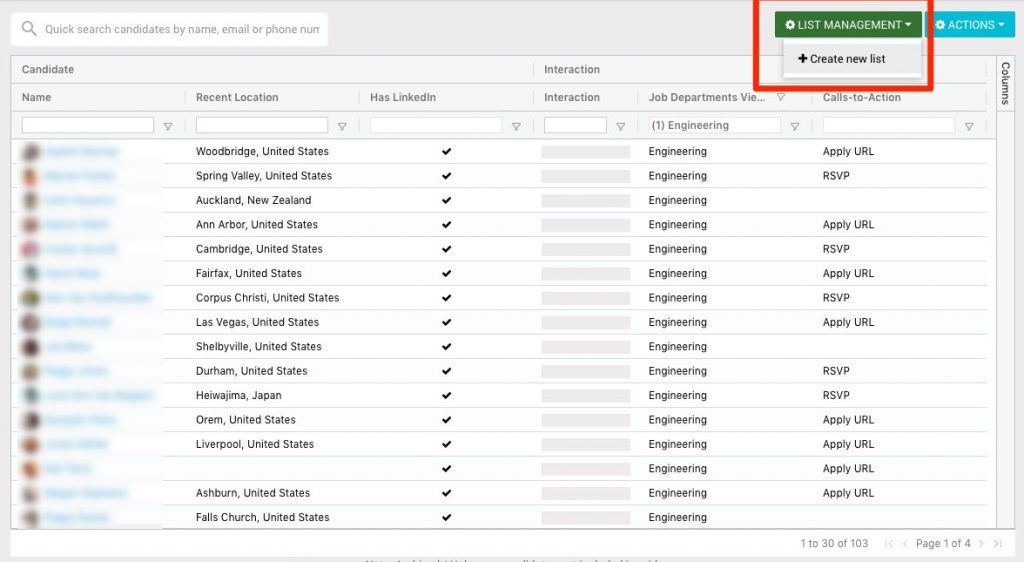Select the Fairfax, United States cell
This screenshot has width=1024, height=562.
click(249, 273)
